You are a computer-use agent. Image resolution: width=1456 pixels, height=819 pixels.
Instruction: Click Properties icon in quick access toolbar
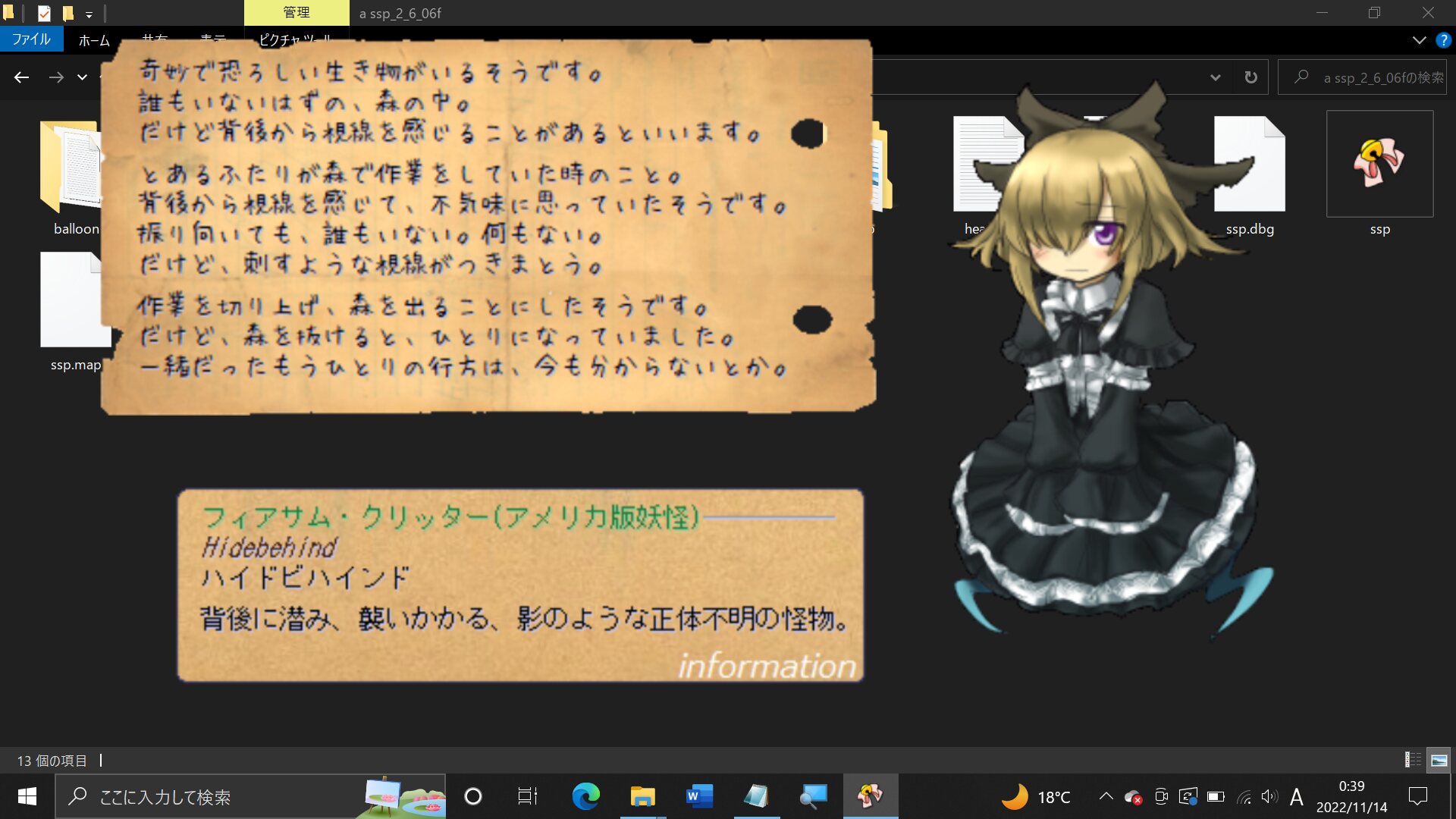click(44, 13)
